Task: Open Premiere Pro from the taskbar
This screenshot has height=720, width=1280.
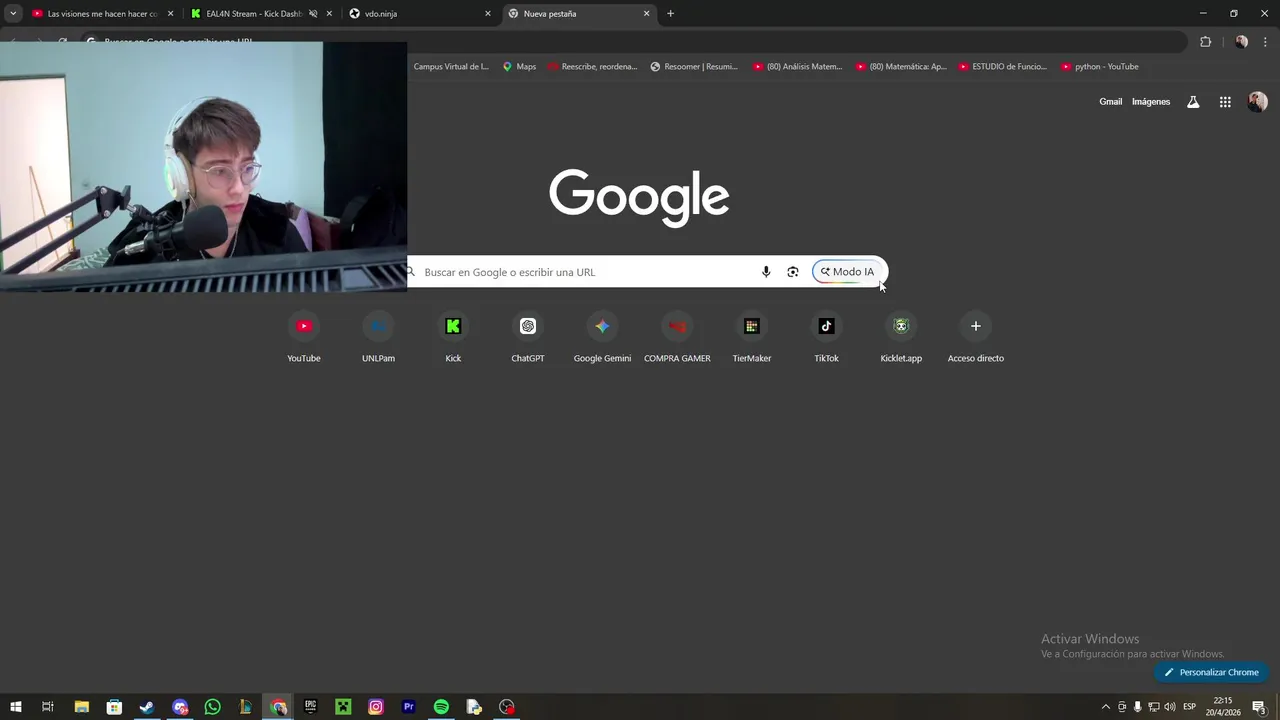Action: tap(408, 707)
